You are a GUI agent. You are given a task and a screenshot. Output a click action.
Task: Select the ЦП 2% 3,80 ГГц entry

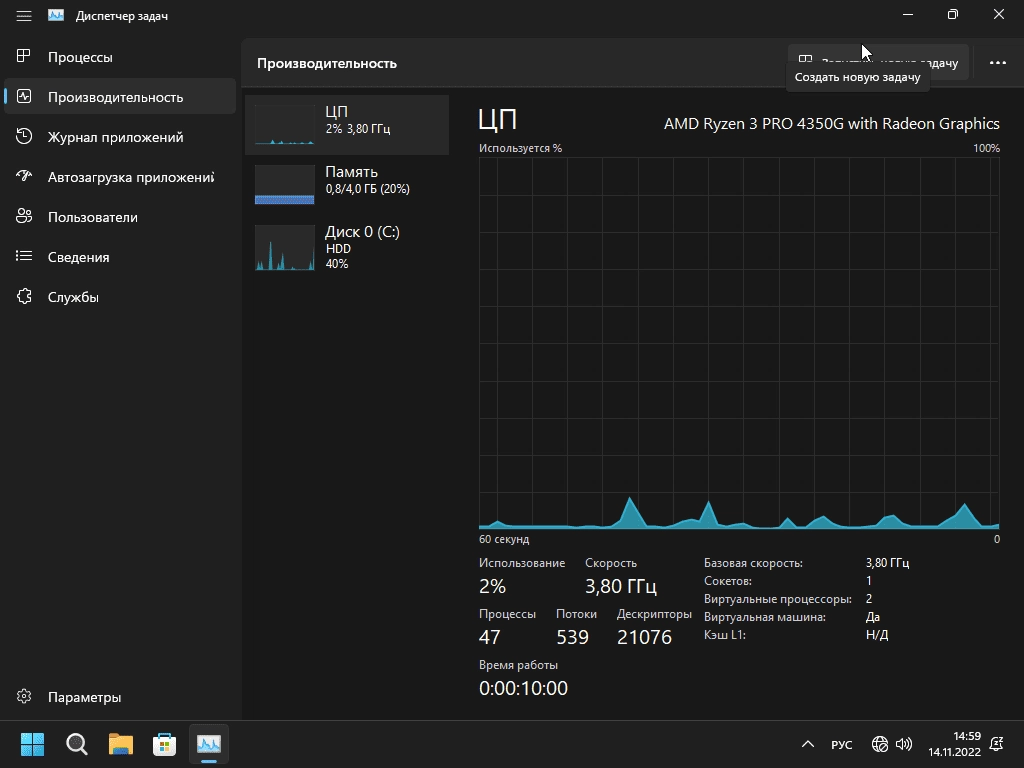pos(347,125)
